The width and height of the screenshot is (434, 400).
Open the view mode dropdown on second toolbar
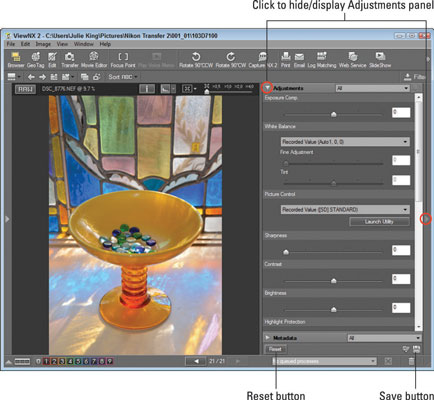[x=14, y=77]
